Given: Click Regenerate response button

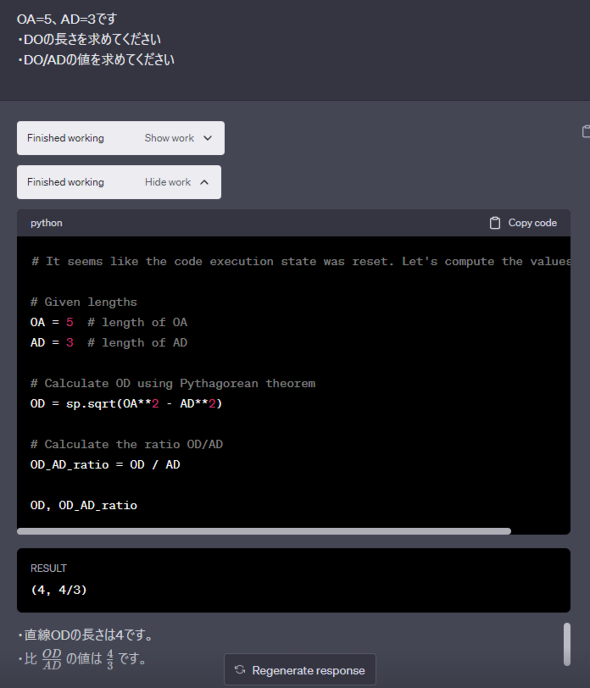Looking at the screenshot, I should point(300,670).
